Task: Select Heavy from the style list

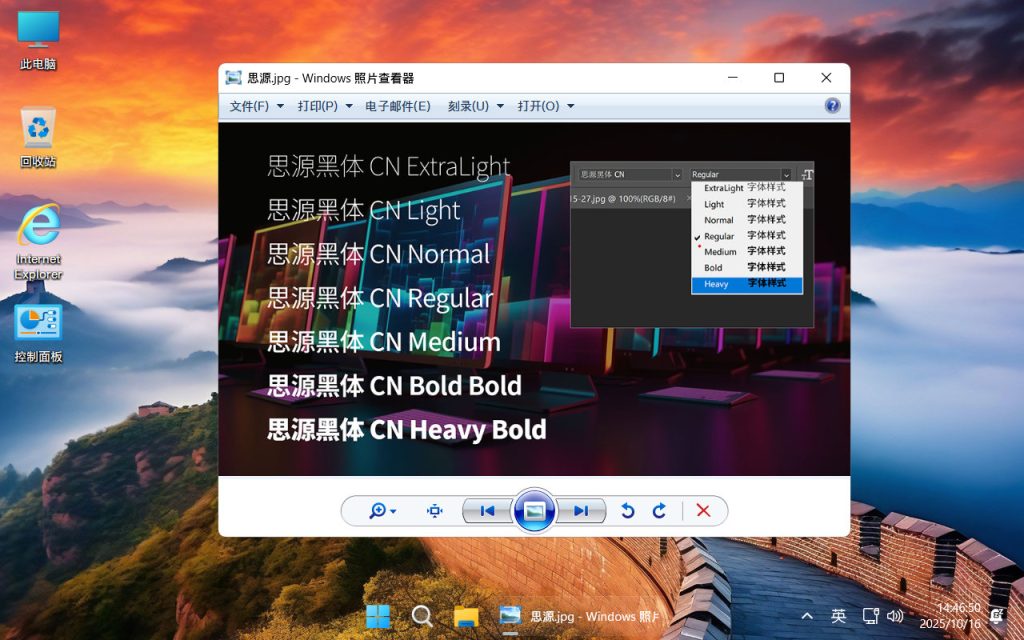Action: (716, 284)
